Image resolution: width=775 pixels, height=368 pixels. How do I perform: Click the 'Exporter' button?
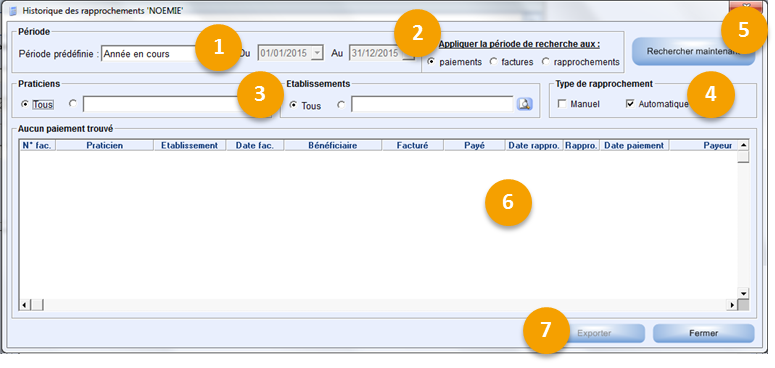pos(594,333)
